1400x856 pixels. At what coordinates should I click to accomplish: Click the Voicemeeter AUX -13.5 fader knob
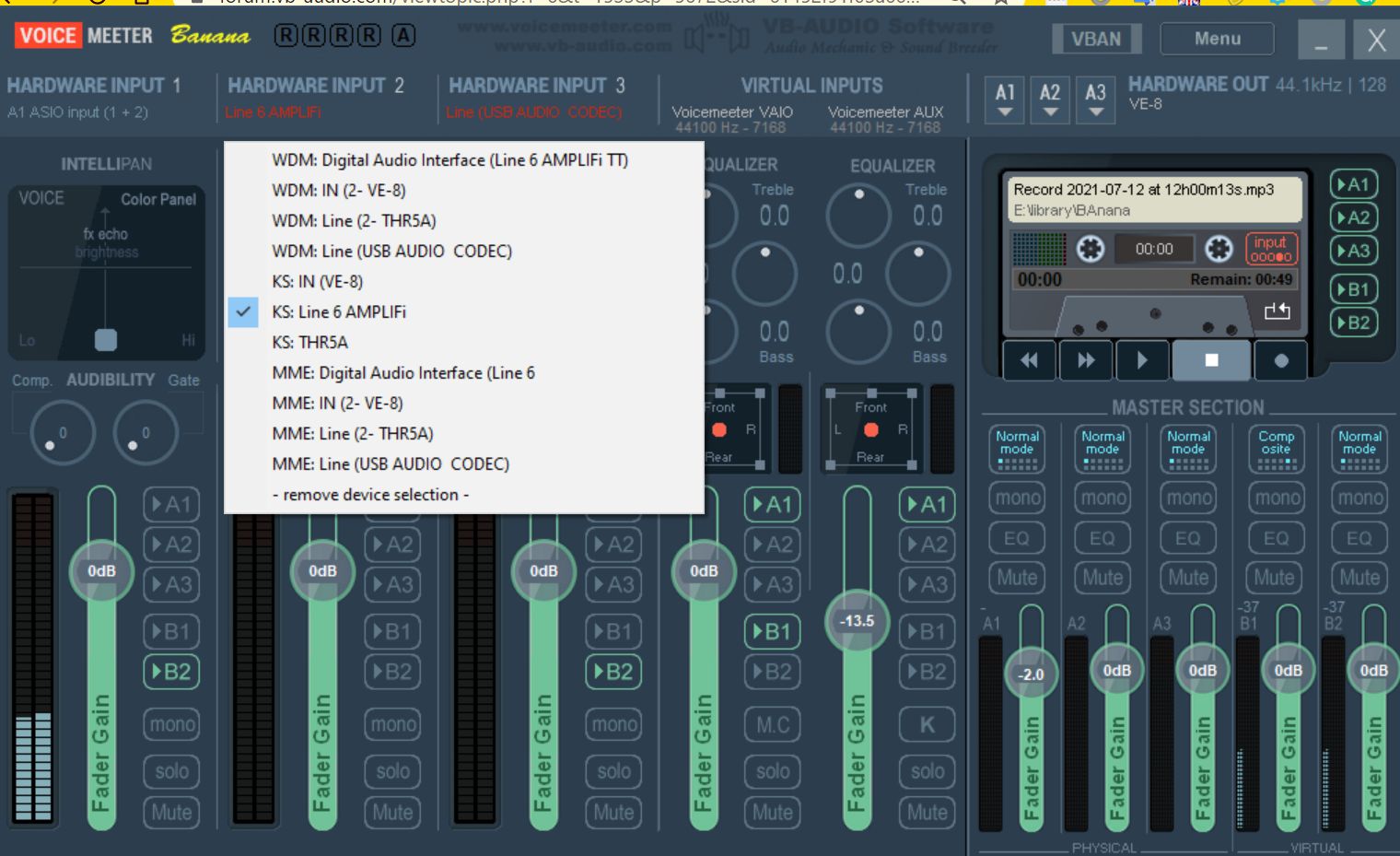857,621
